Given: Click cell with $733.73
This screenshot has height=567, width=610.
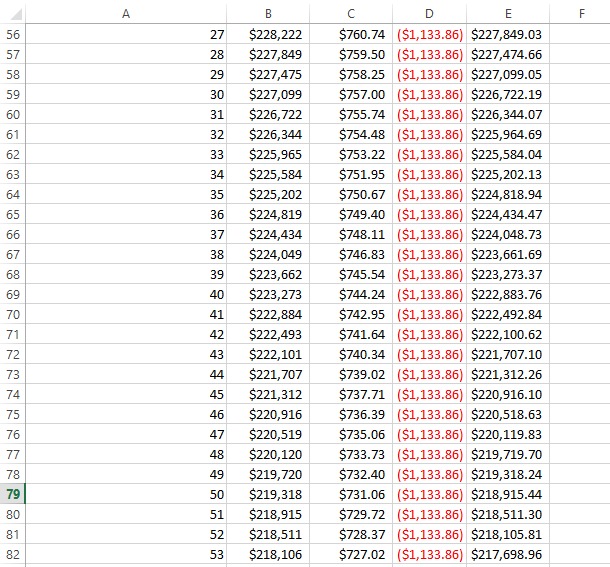Looking at the screenshot, I should click(351, 455).
